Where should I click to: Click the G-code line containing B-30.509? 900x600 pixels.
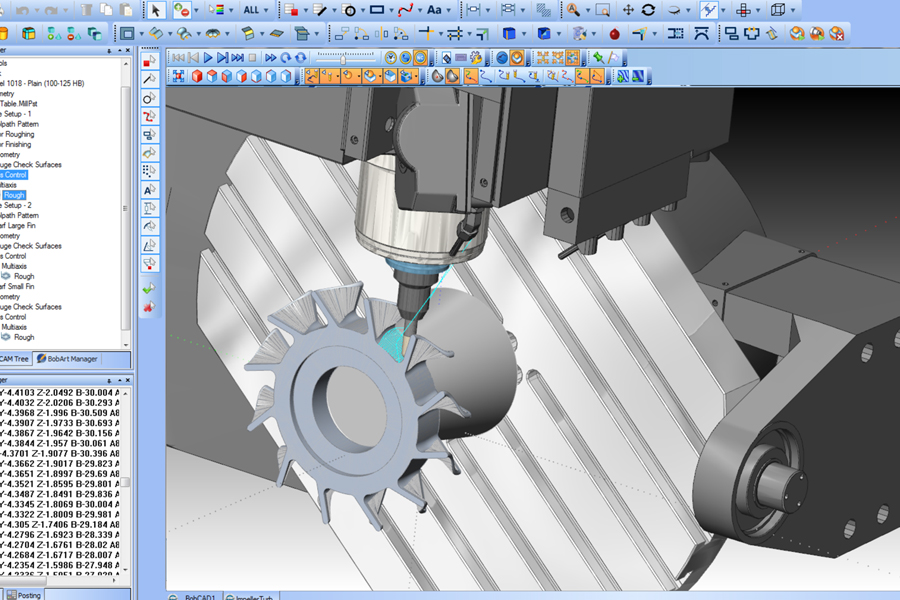pos(60,413)
